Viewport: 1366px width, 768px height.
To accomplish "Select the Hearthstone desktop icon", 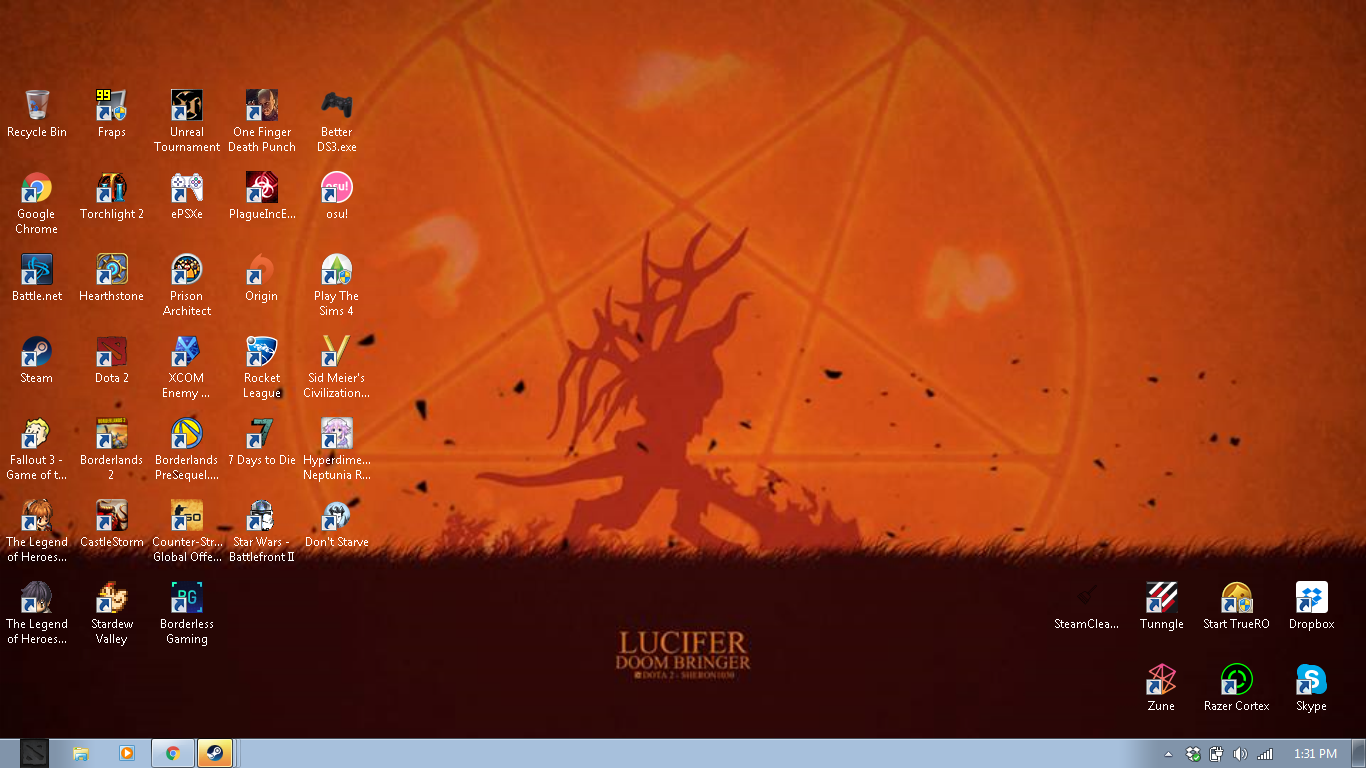I will click(111, 269).
